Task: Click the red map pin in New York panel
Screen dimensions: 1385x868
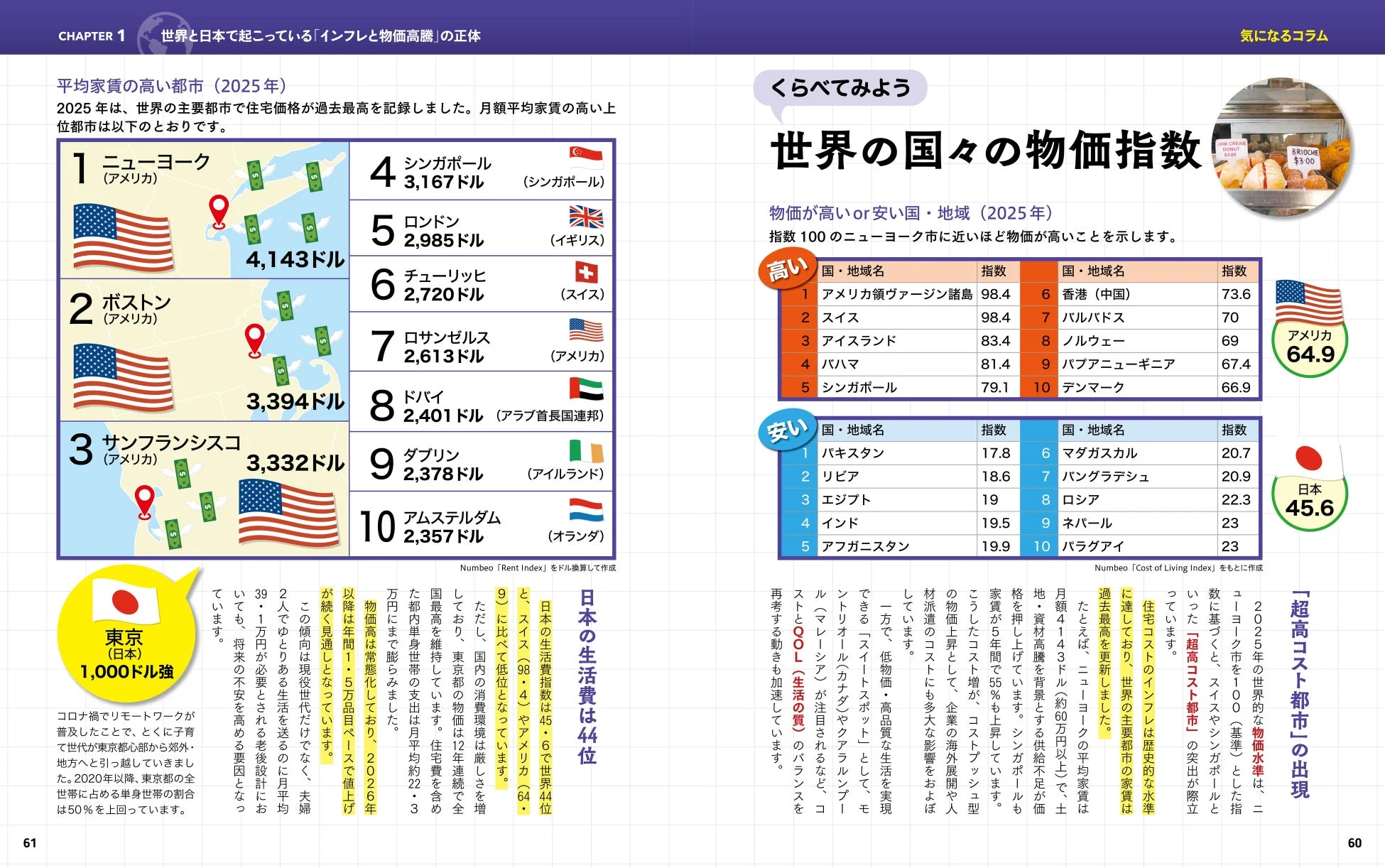Action: pos(219,212)
